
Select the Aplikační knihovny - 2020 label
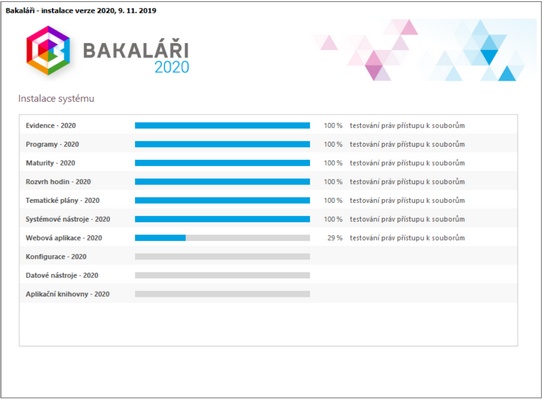[x=68, y=294]
